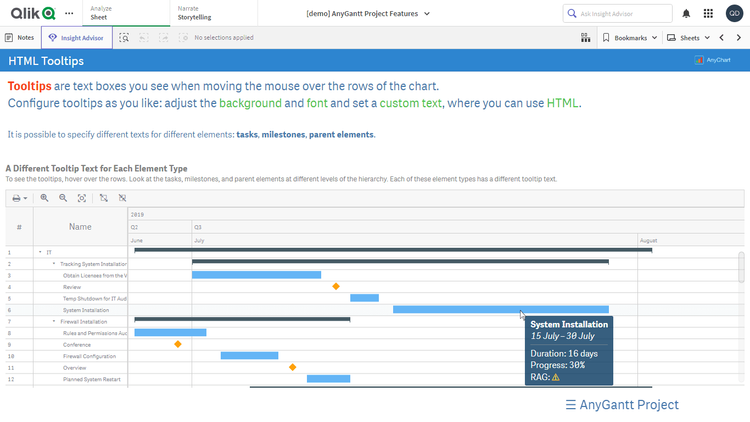
Task: Collapse all rows using the toolbar icon
Action: click(x=122, y=198)
